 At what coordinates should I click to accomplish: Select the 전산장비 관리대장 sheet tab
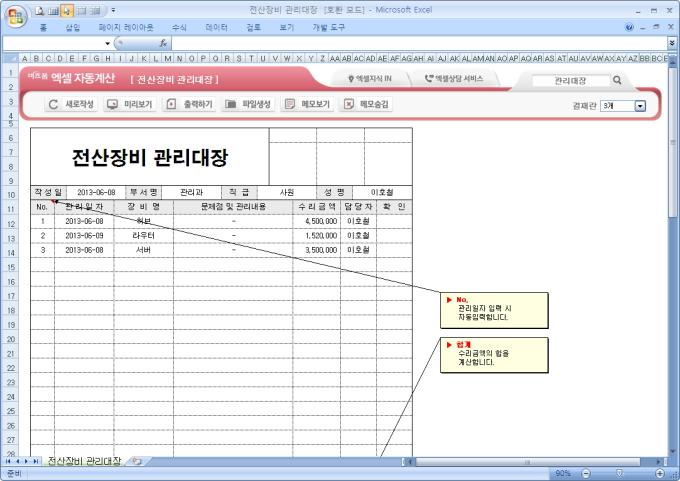point(84,461)
